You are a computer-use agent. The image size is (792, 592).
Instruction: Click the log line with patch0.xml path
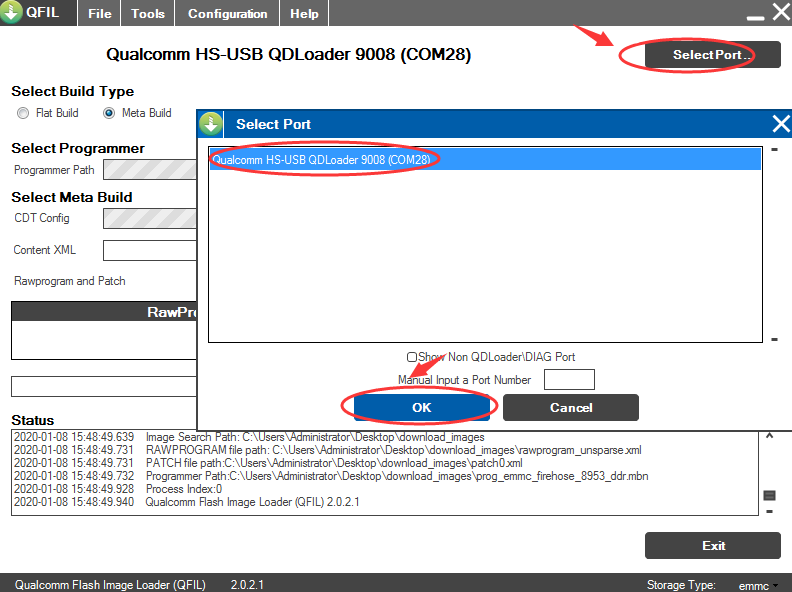(x=268, y=463)
